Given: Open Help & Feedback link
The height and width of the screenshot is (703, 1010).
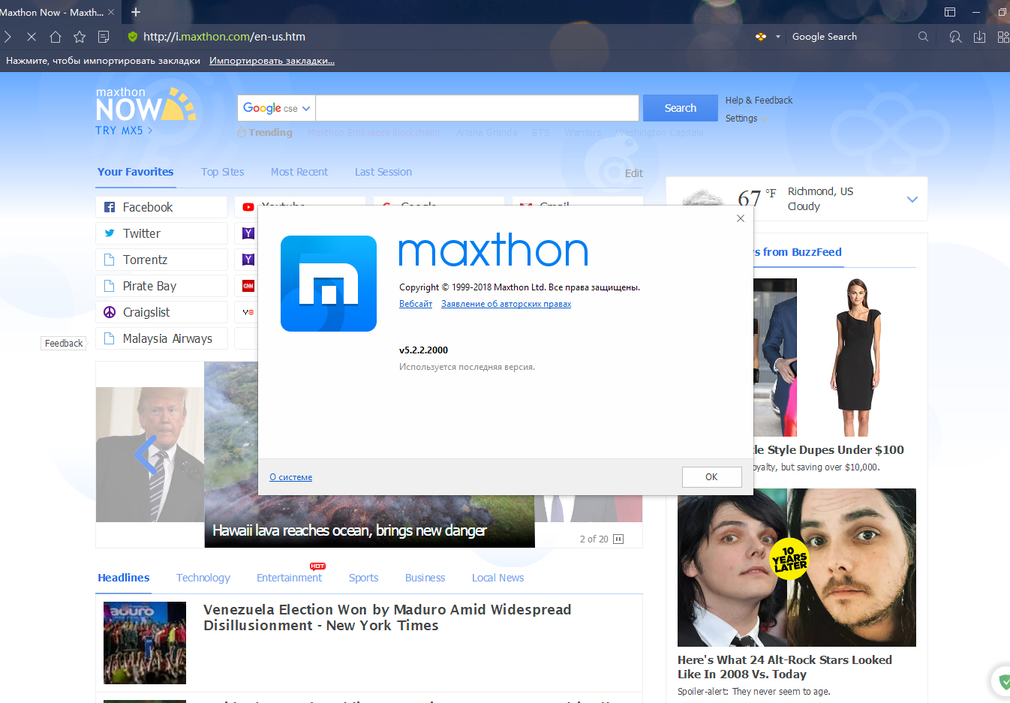Looking at the screenshot, I should coord(759,100).
